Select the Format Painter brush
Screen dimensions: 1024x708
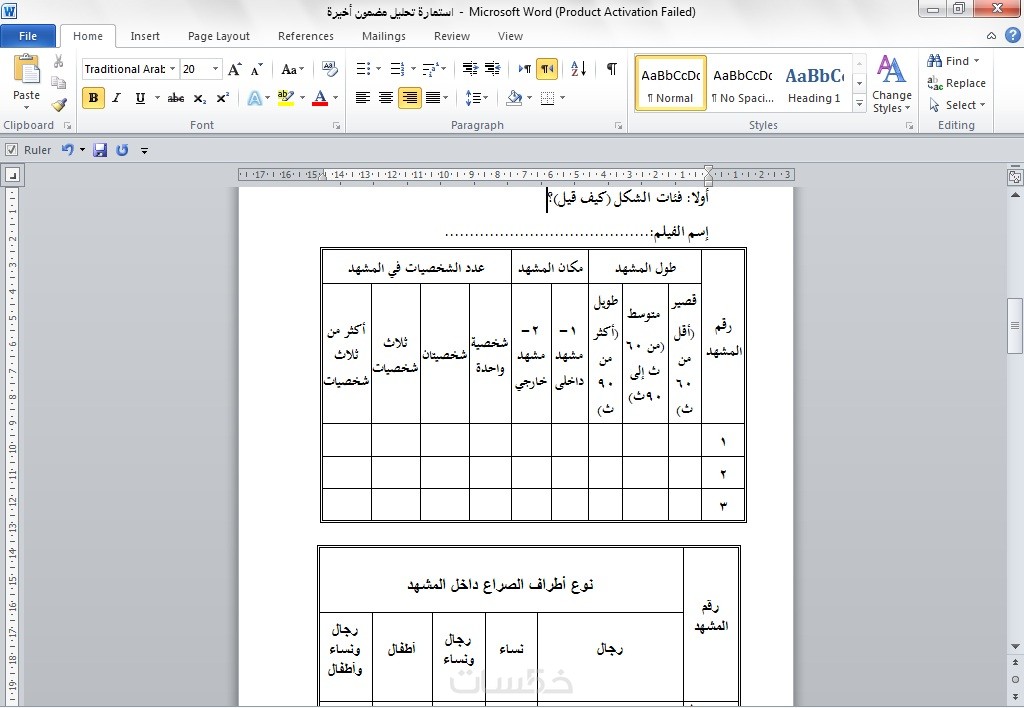(x=59, y=105)
